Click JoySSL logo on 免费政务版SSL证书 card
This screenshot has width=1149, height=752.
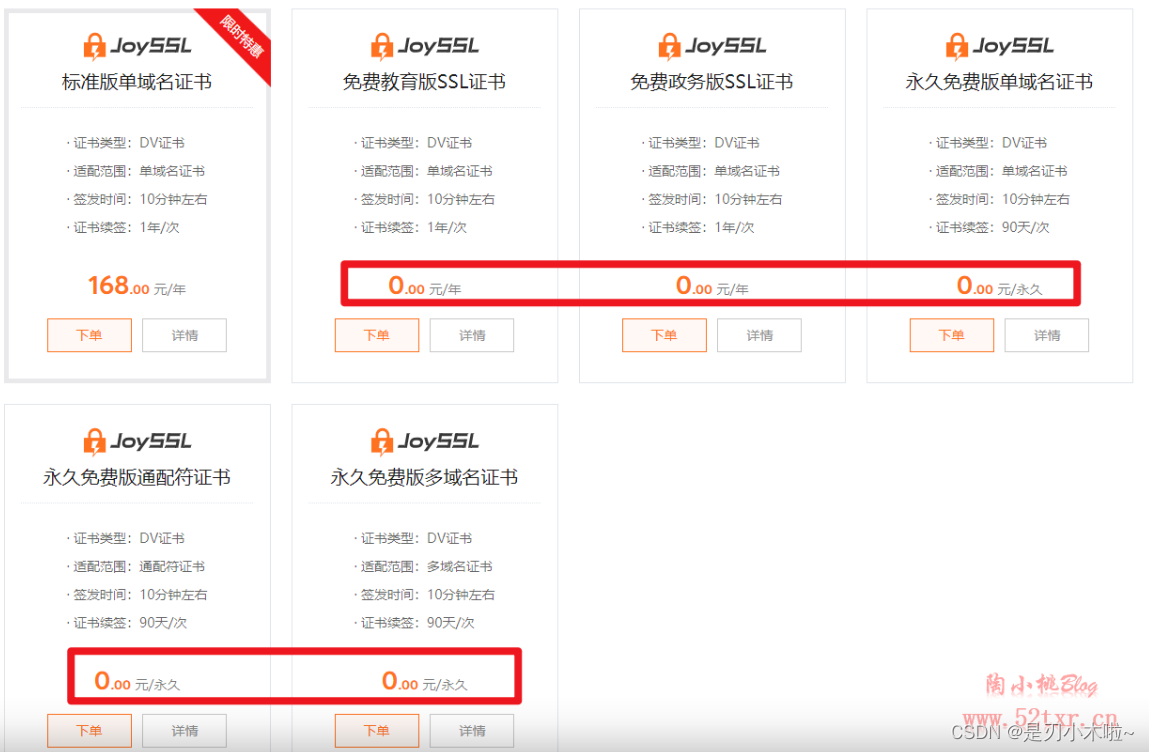tap(712, 46)
